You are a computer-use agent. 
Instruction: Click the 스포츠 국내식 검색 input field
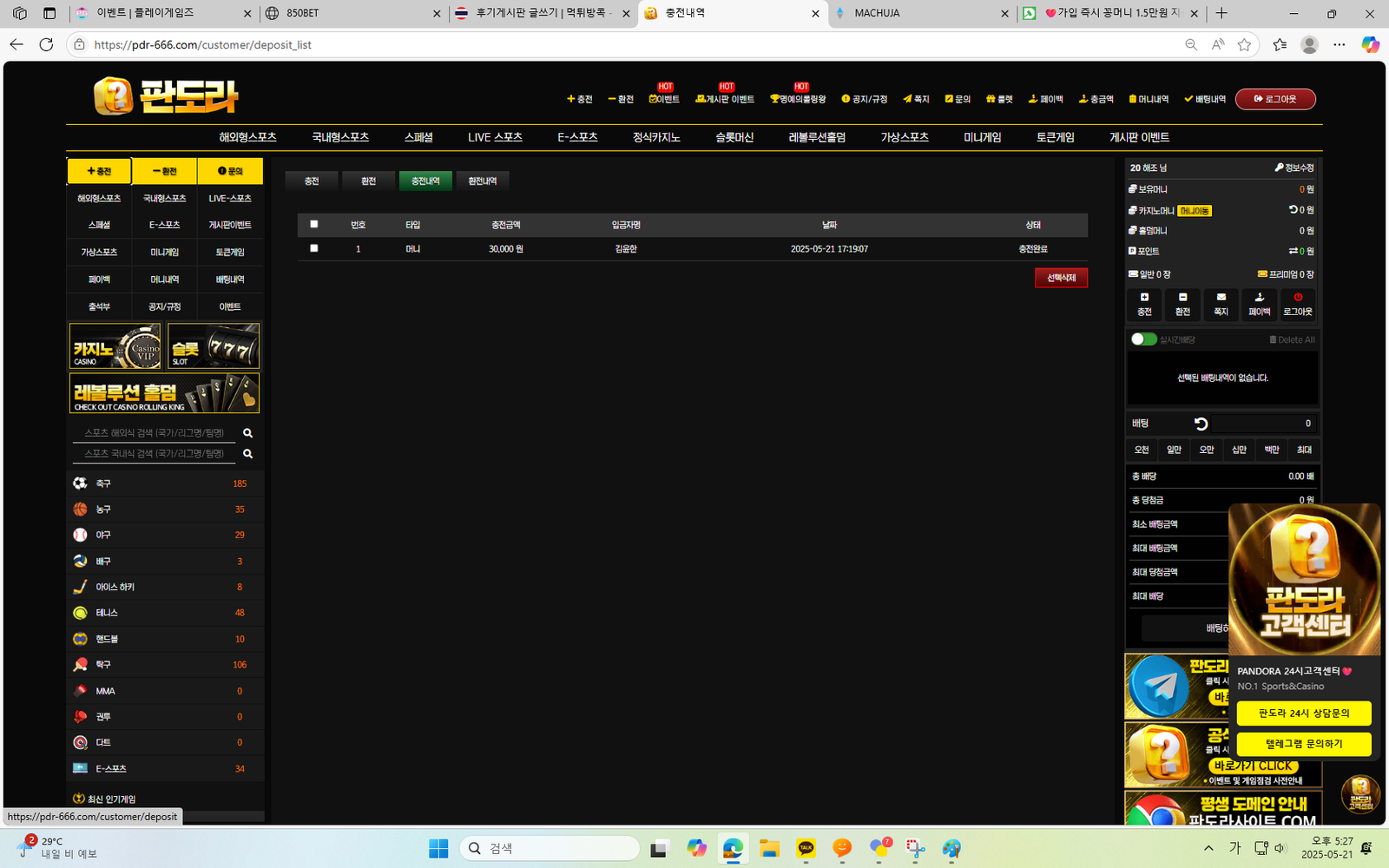(x=155, y=453)
